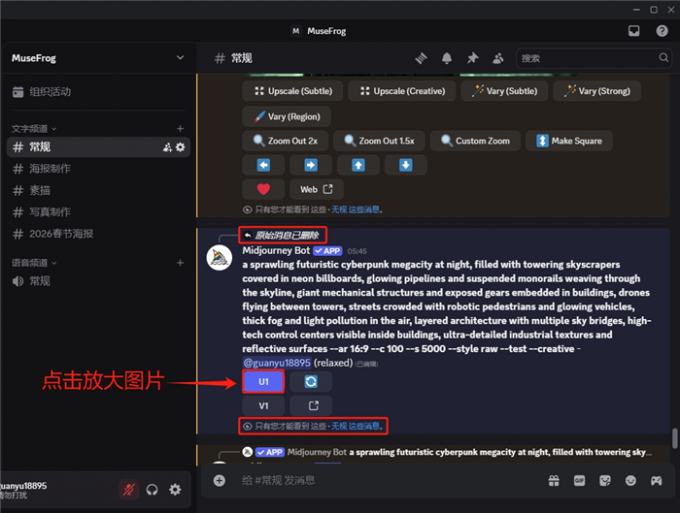
Task: Click the U1 upscale button
Action: (263, 382)
